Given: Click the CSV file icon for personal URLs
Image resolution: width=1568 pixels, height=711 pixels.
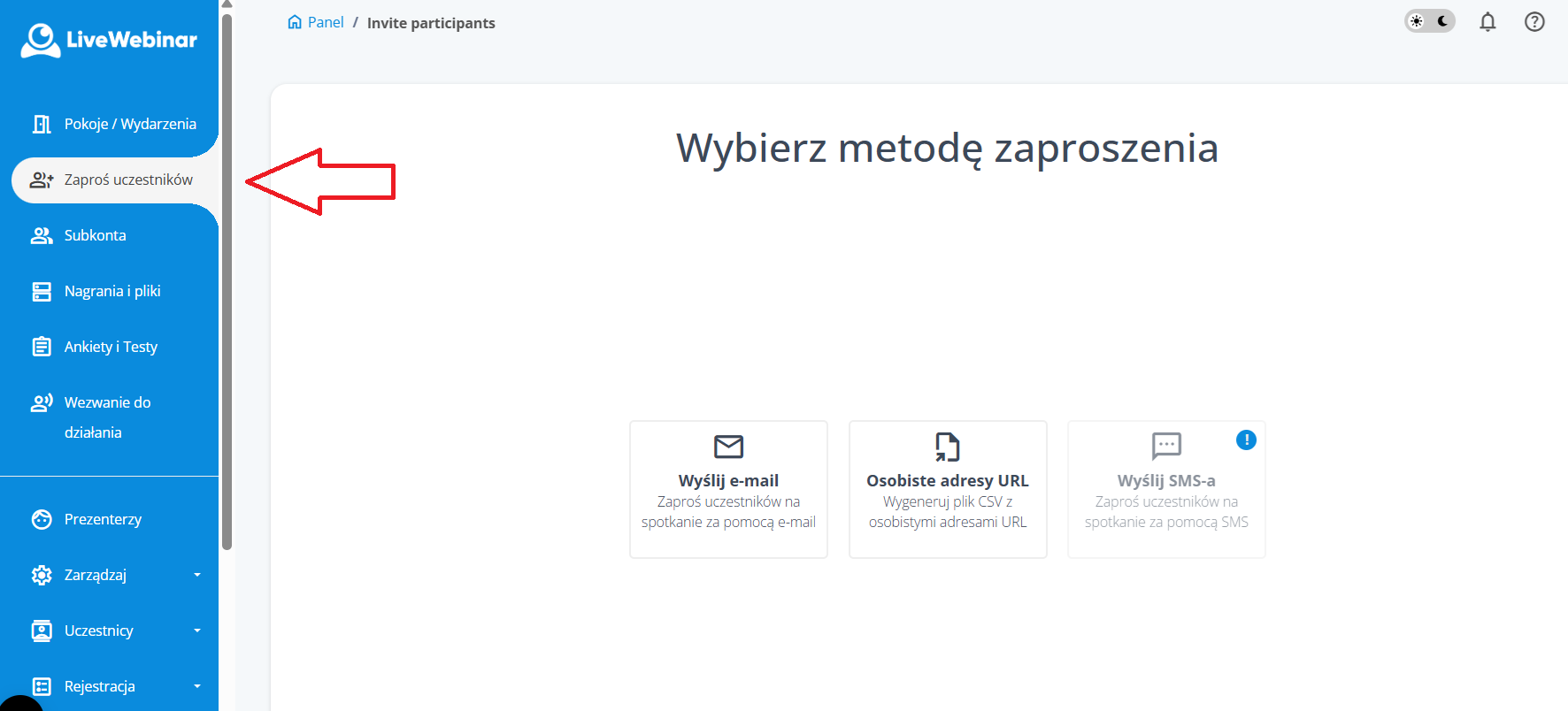Looking at the screenshot, I should point(947,447).
